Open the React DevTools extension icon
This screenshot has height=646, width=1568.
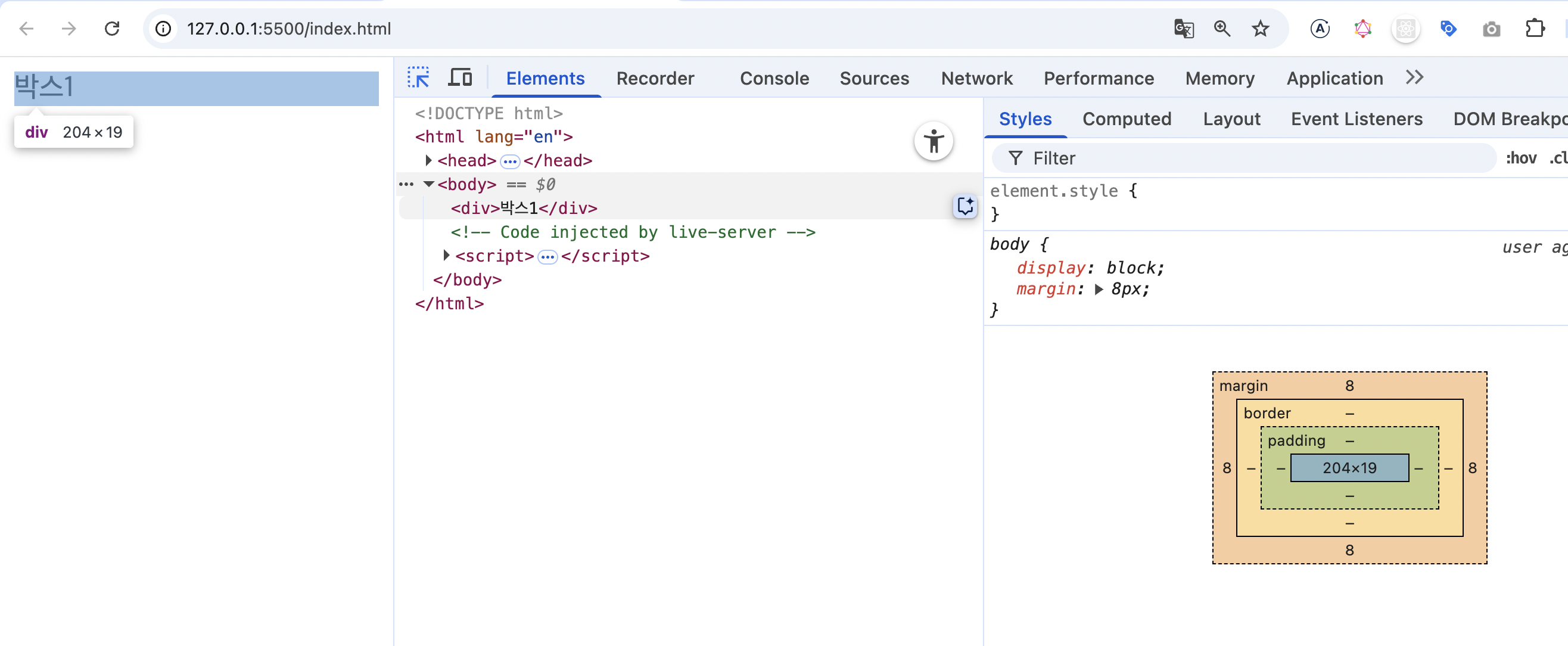[1405, 29]
